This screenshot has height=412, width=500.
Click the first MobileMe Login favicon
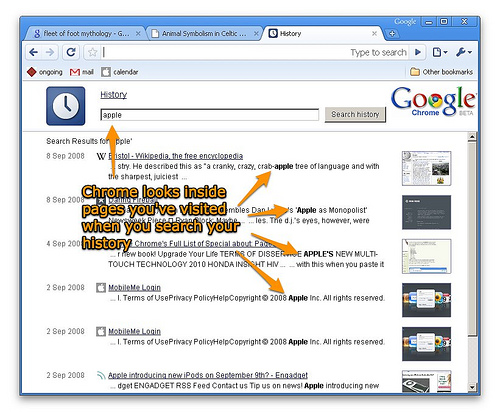[x=101, y=288]
